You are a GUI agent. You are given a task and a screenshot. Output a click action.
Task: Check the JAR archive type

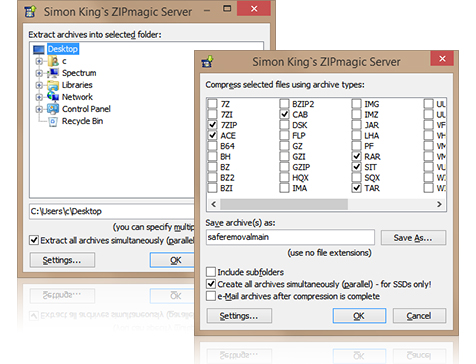click(x=357, y=125)
